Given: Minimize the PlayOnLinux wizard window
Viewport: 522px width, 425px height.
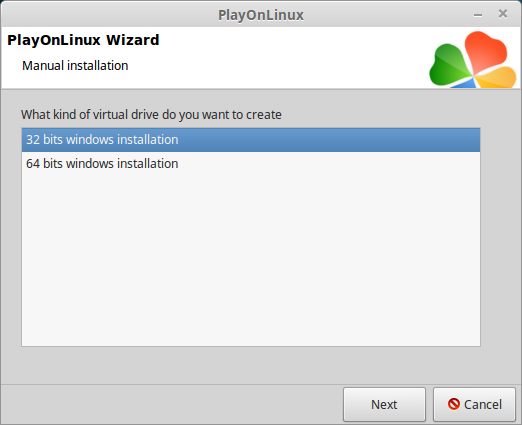Looking at the screenshot, I should coord(478,15).
